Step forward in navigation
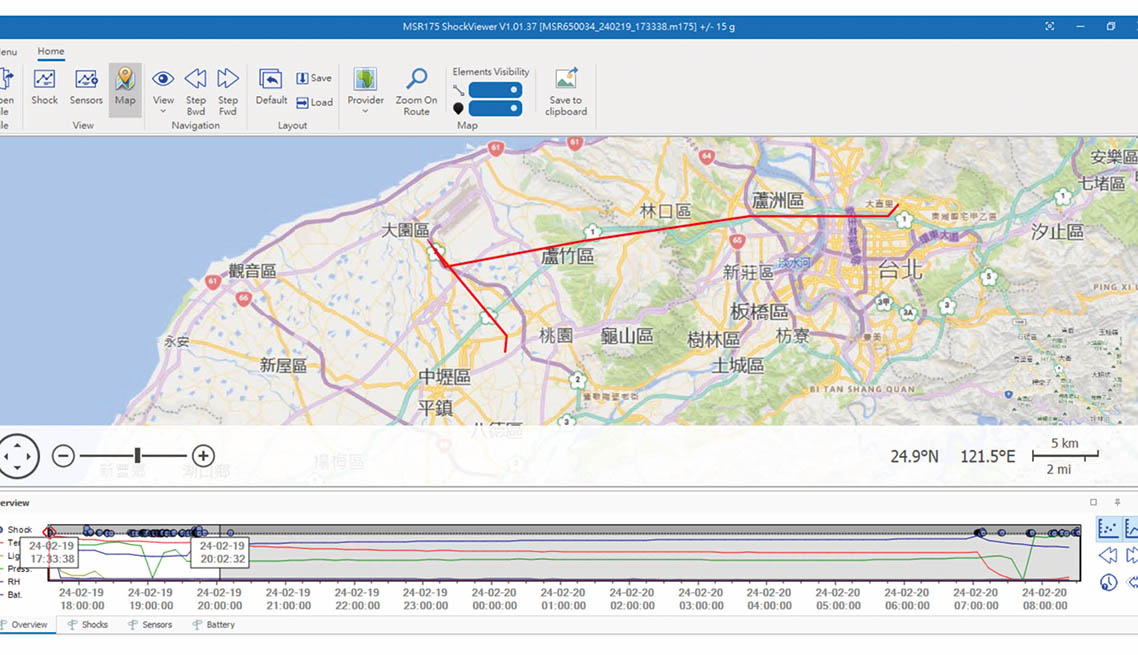 (228, 91)
